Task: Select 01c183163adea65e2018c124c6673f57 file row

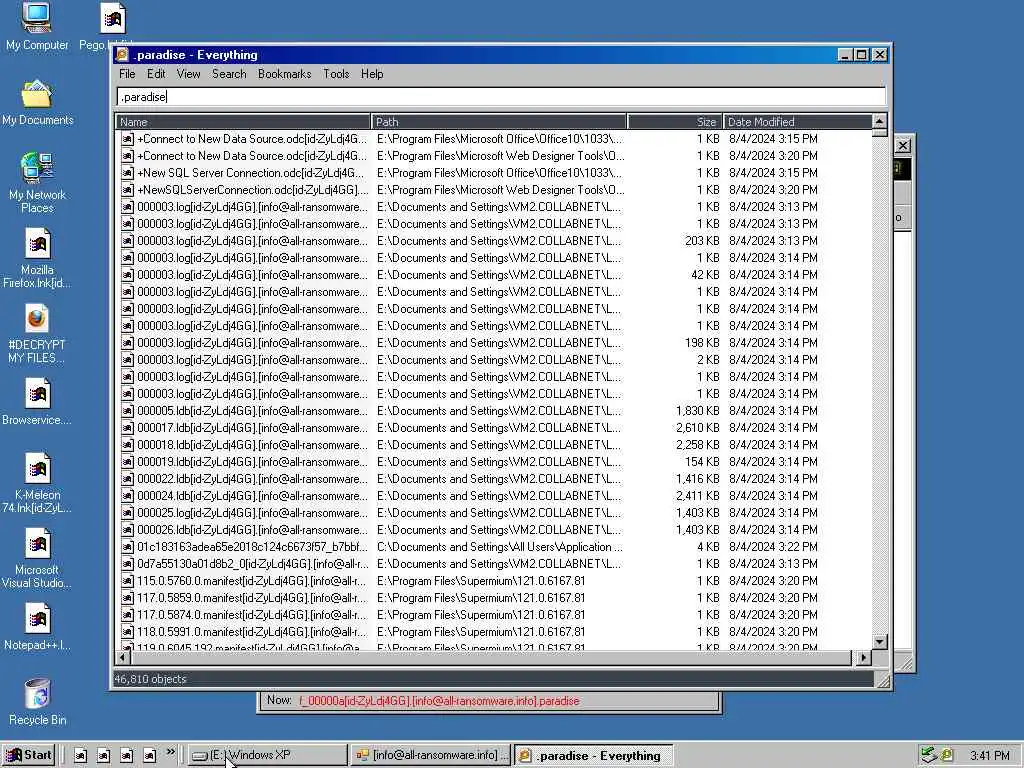Action: pyautogui.click(x=494, y=547)
